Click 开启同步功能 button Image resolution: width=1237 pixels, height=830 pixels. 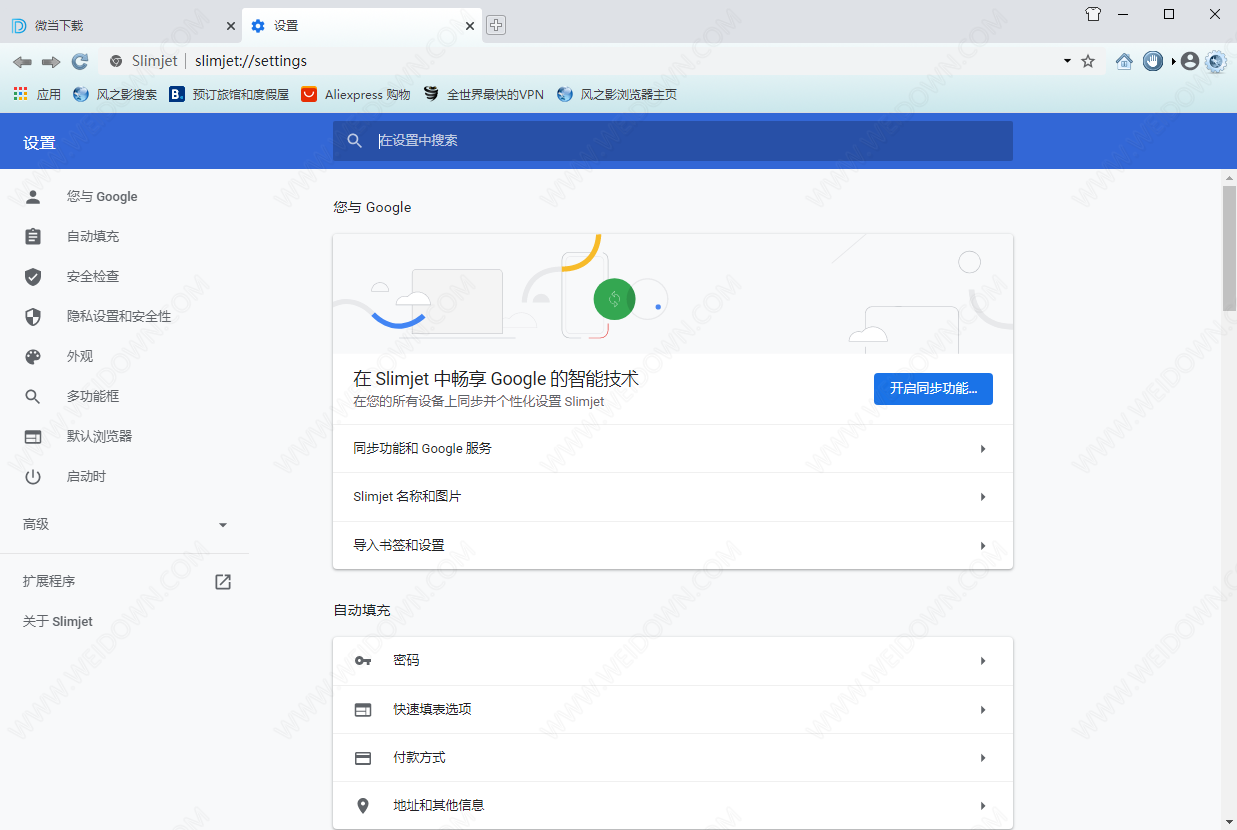tap(933, 388)
